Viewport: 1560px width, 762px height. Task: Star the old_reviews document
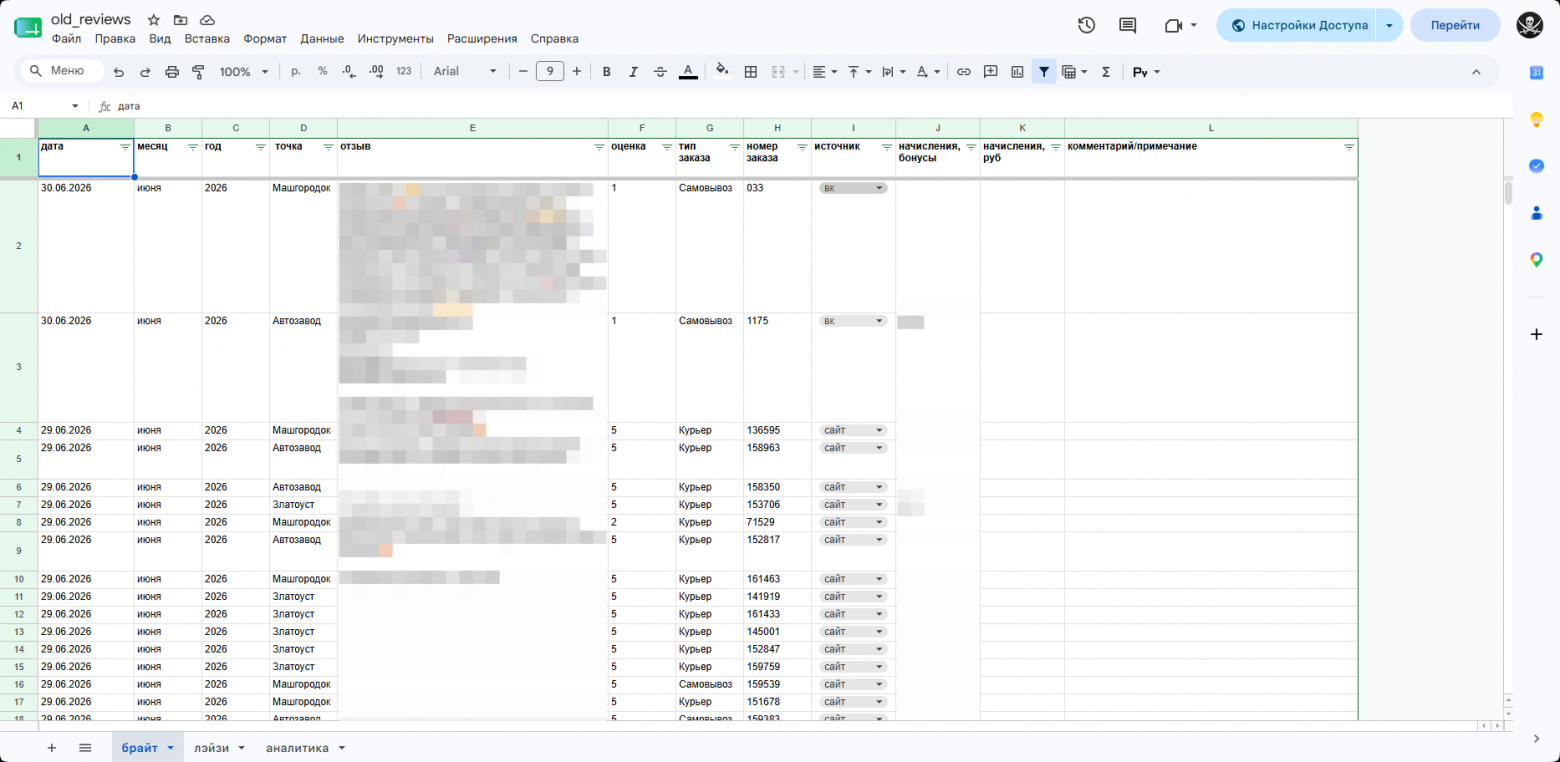153,20
